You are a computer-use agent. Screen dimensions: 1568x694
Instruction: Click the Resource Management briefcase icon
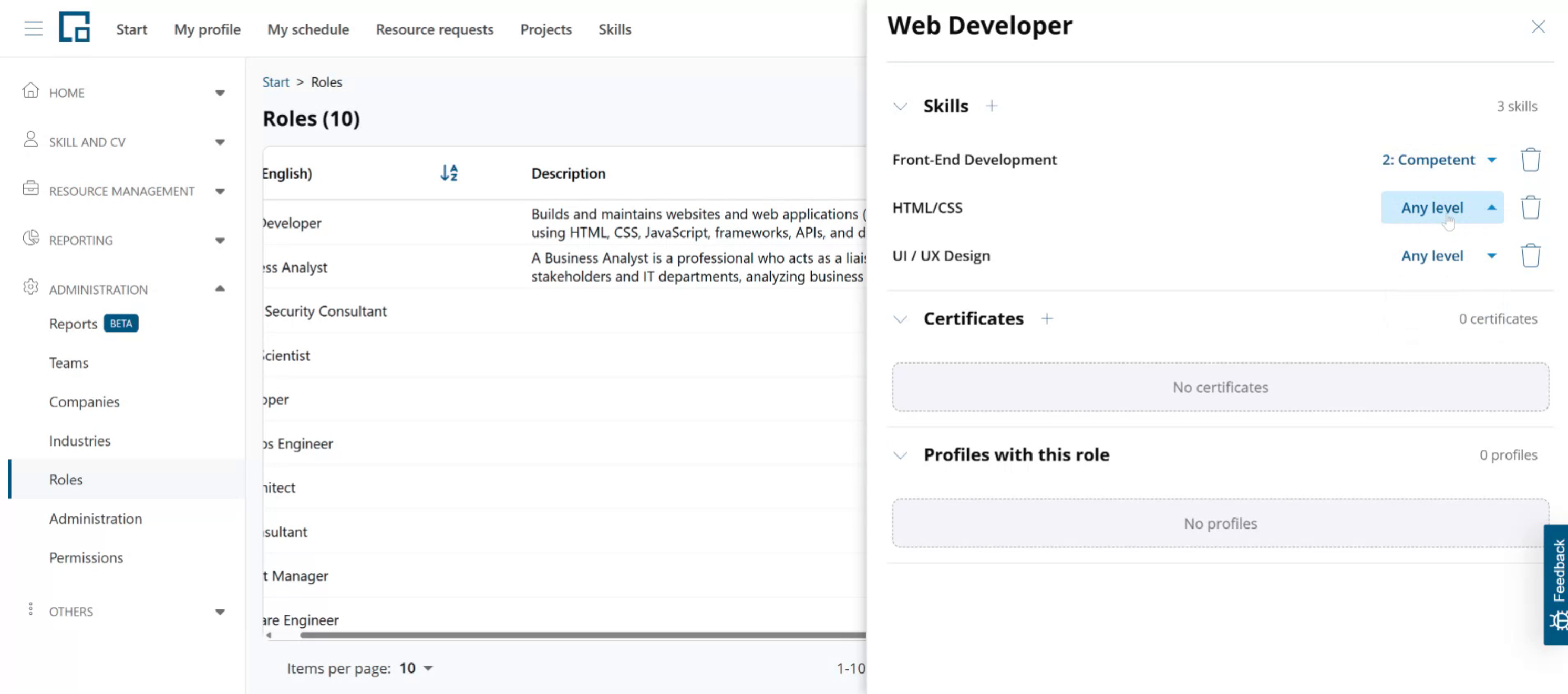point(30,188)
